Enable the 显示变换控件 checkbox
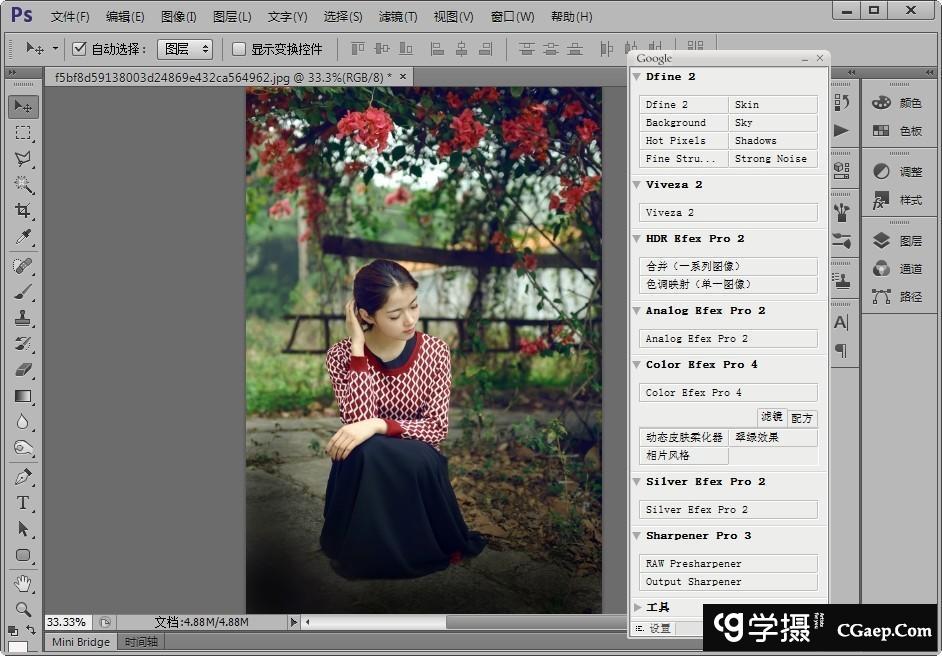This screenshot has height=656, width=942. (x=239, y=49)
